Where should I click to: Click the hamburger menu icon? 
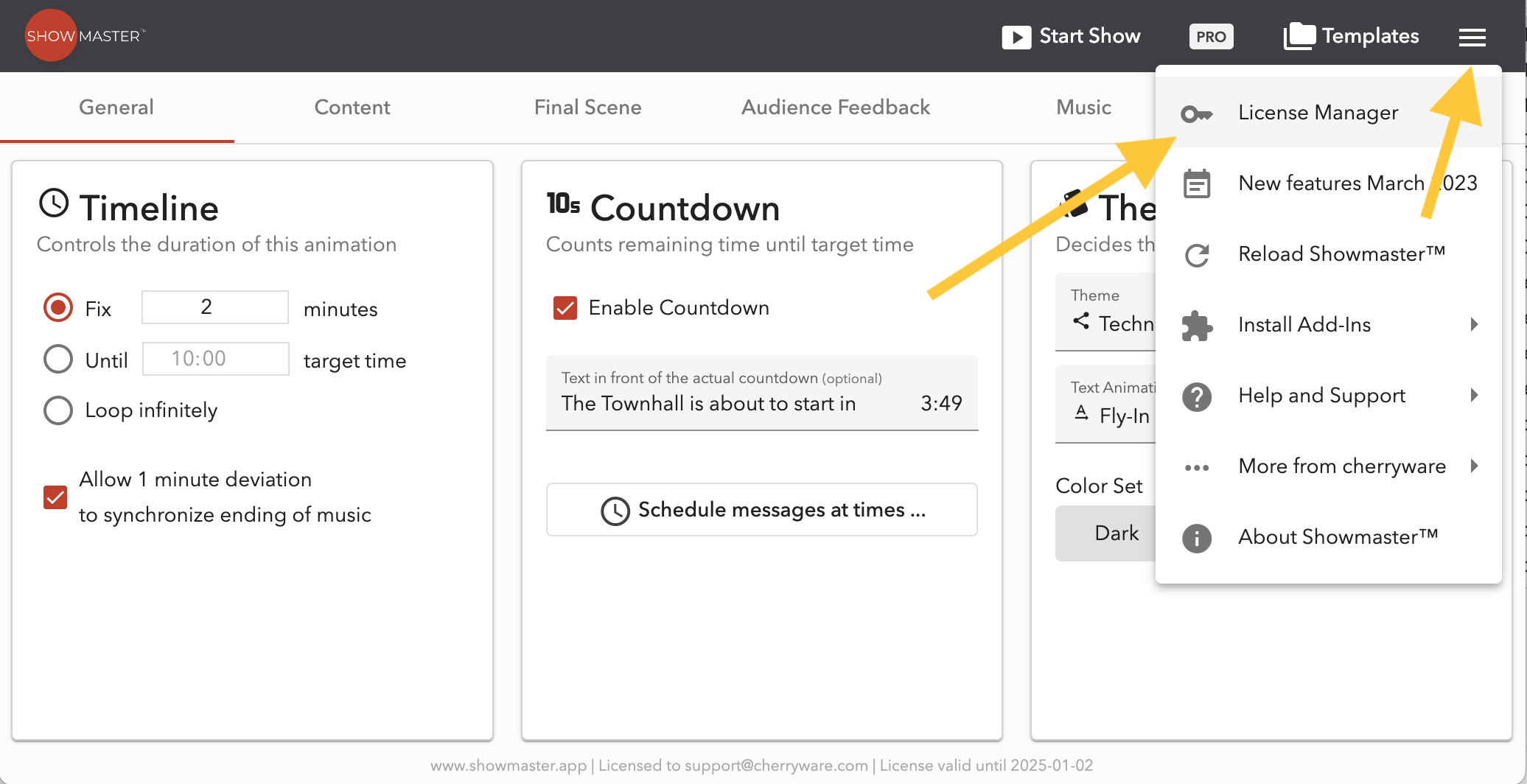point(1472,37)
